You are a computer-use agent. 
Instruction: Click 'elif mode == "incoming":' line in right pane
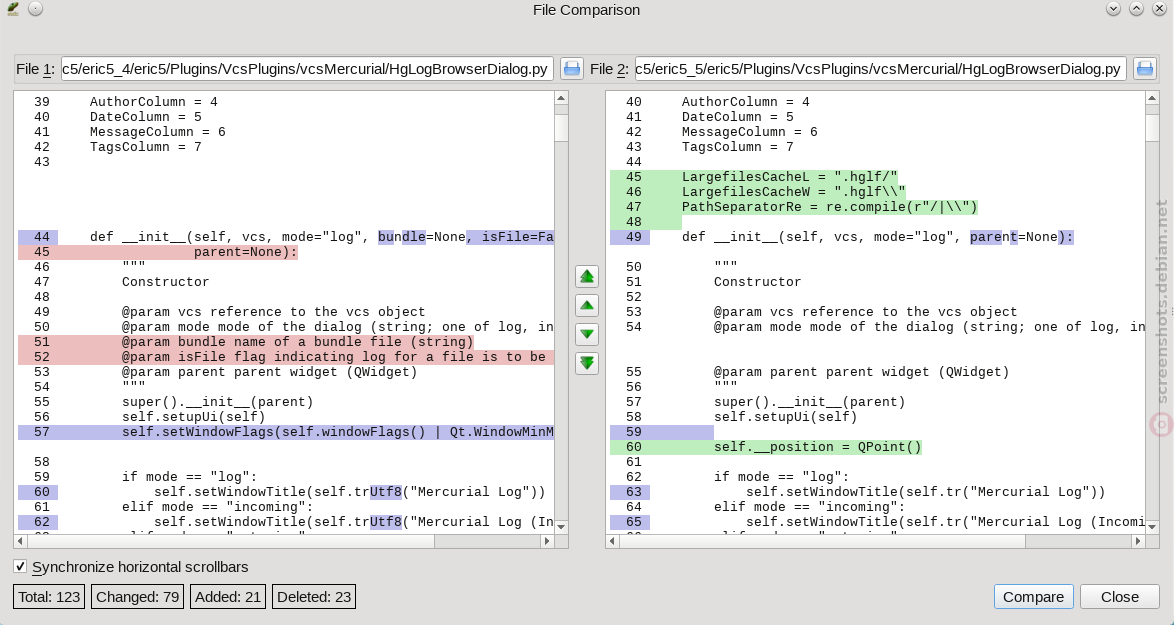coord(809,507)
